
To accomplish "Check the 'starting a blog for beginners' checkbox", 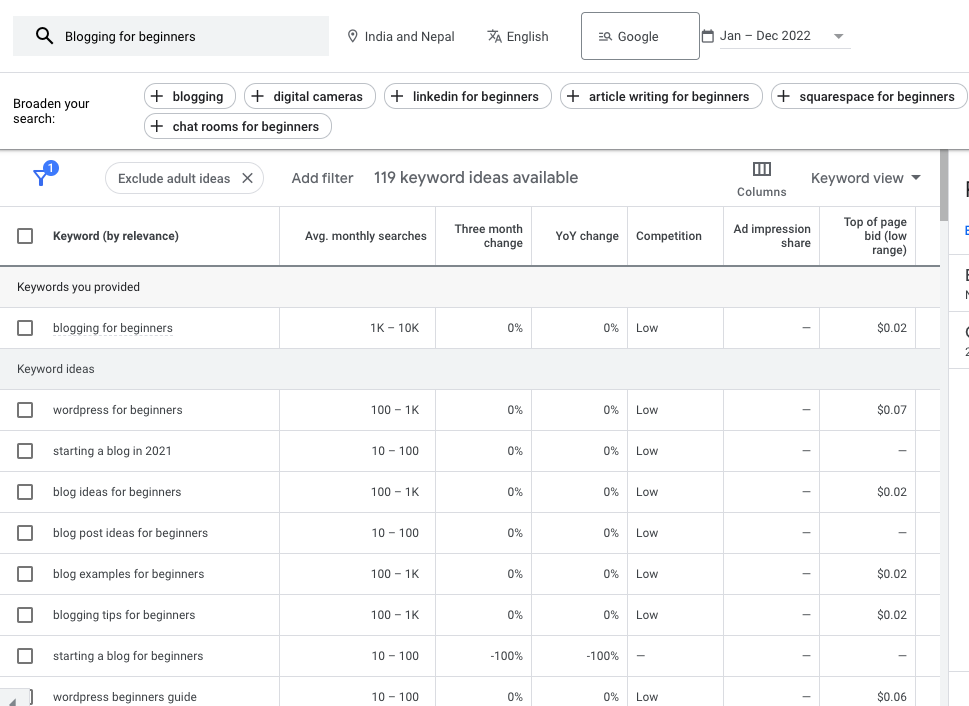I will point(25,656).
